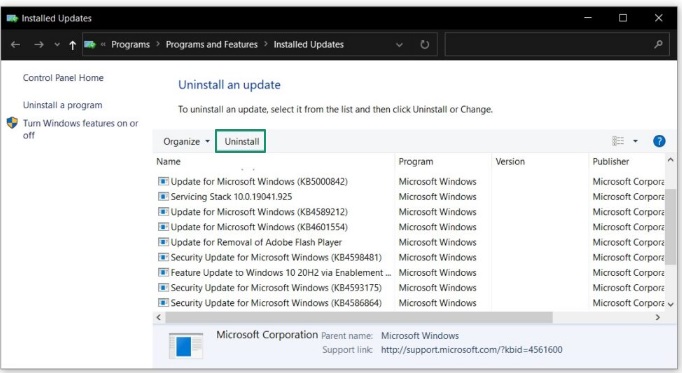Select Security Update for Microsoft Windows (KB4586864)

pos(276,303)
